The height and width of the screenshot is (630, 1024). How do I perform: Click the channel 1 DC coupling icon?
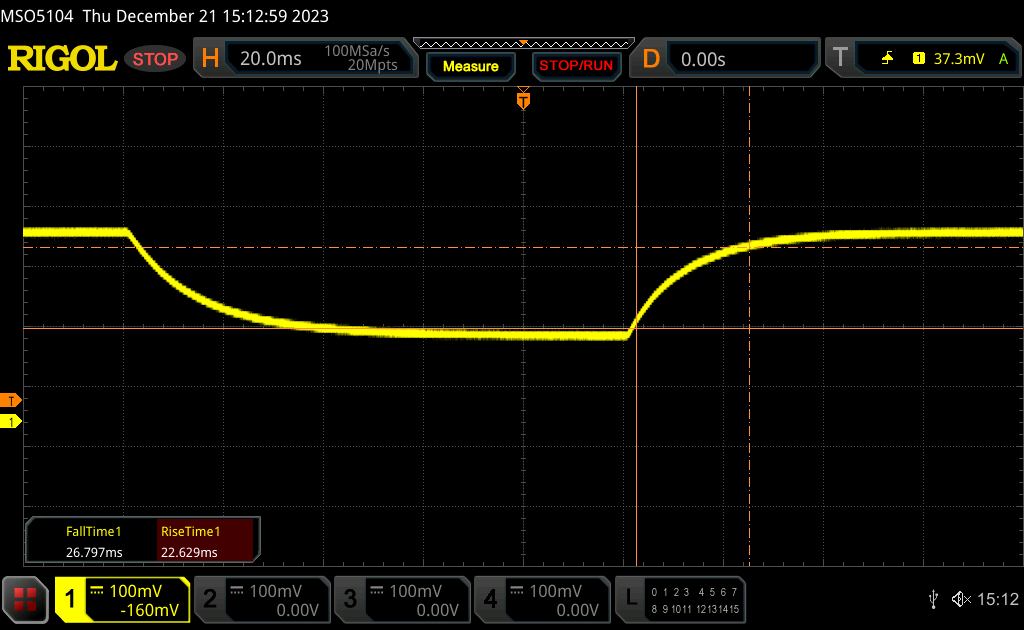(97, 590)
